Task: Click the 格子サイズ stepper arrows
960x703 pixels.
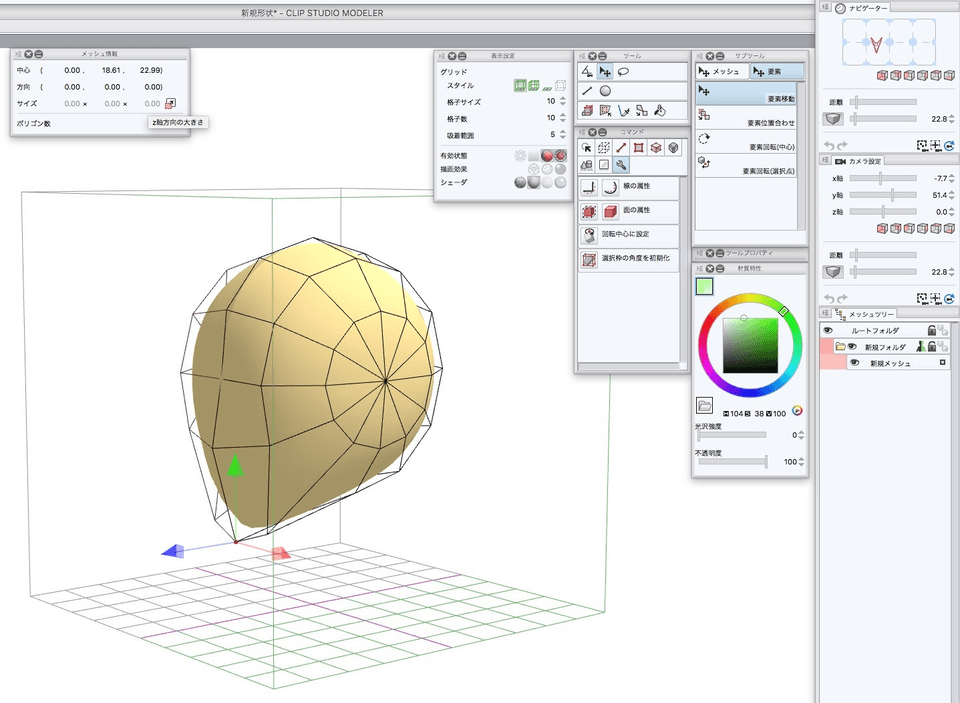Action: [563, 101]
